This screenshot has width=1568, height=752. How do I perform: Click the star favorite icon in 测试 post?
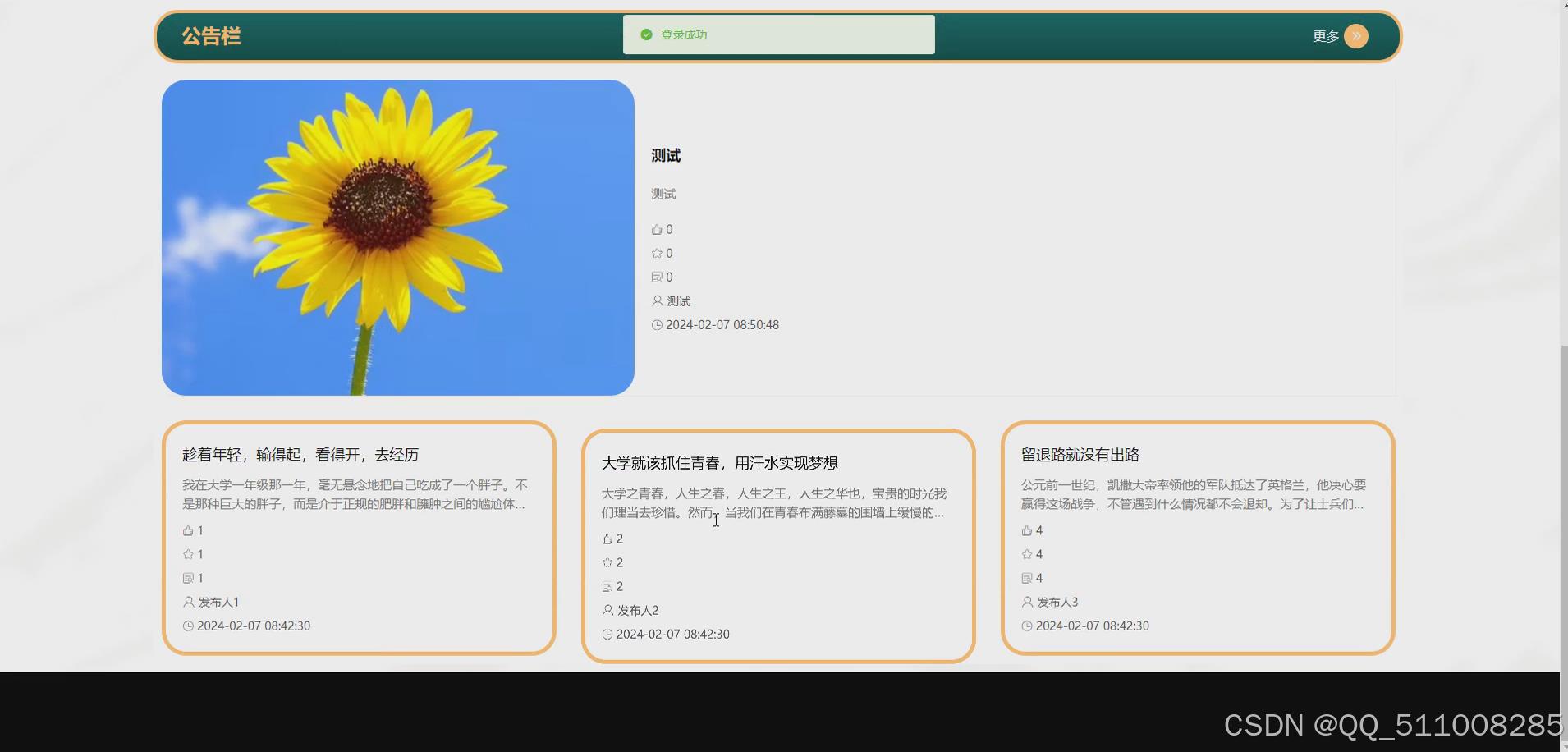click(x=657, y=254)
